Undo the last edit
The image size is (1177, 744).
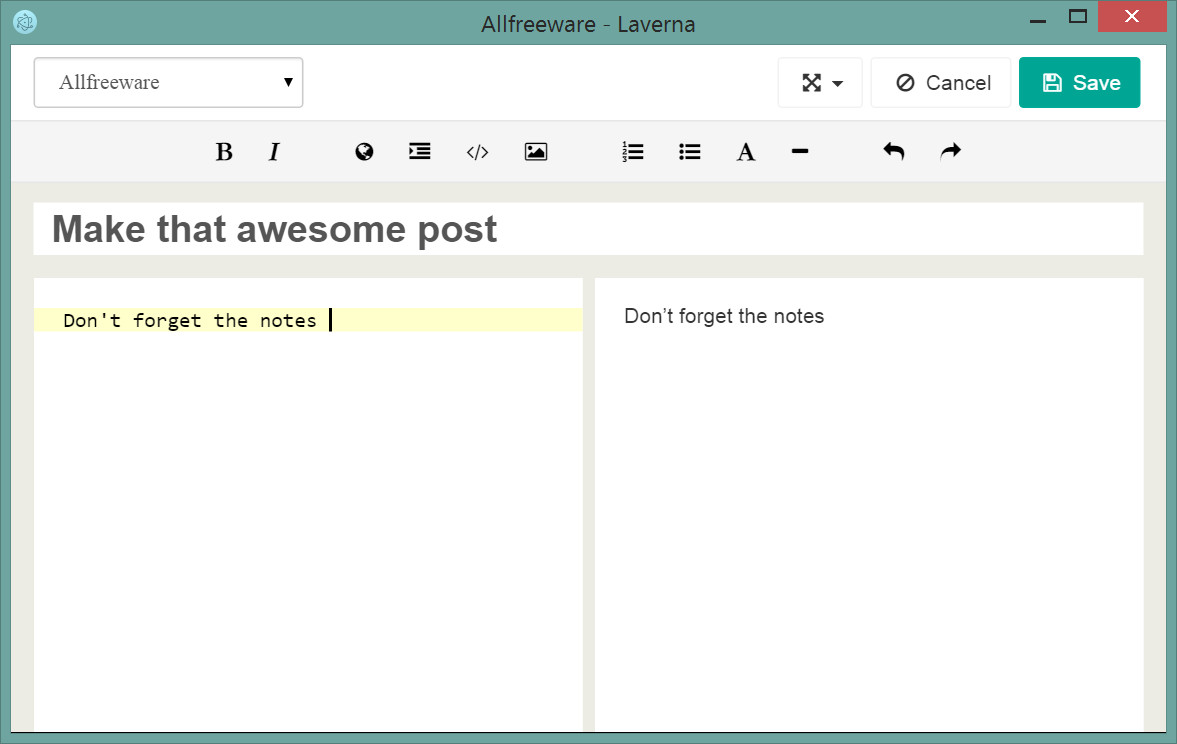(x=893, y=151)
